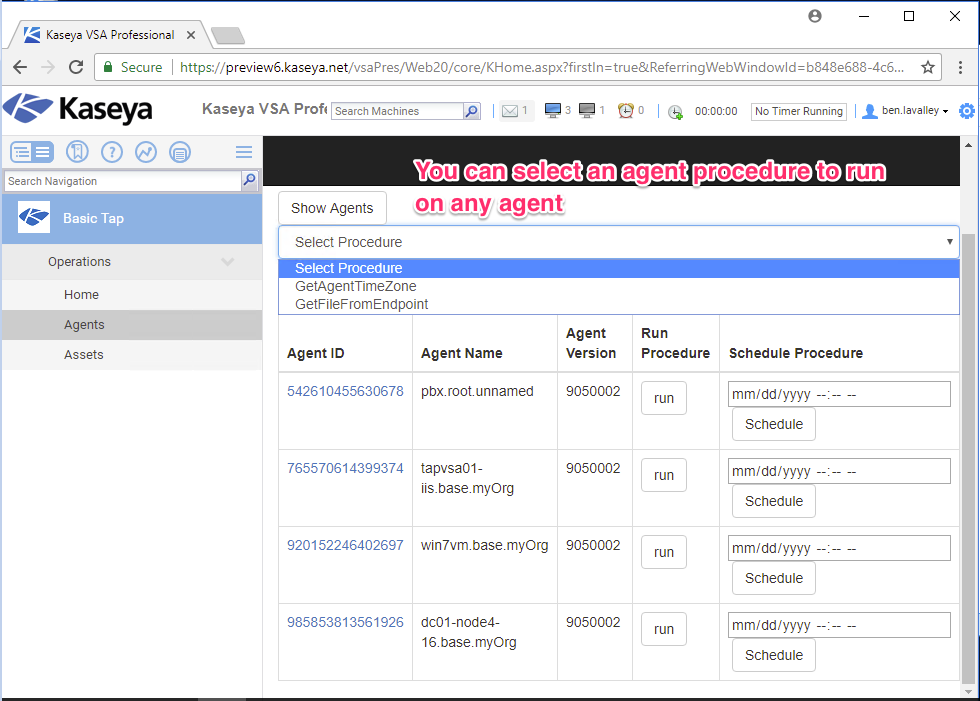Open the help question mark icon
This screenshot has height=701, width=980.
pos(112,152)
